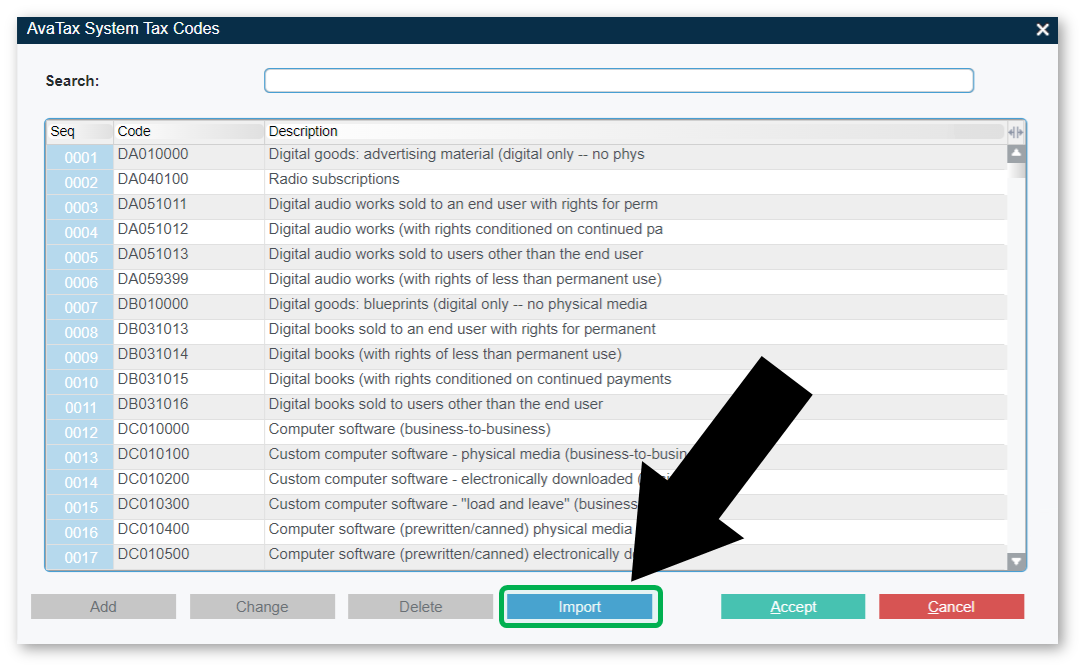Click code DB031015
This screenshot has width=1084, height=670.
pos(153,379)
